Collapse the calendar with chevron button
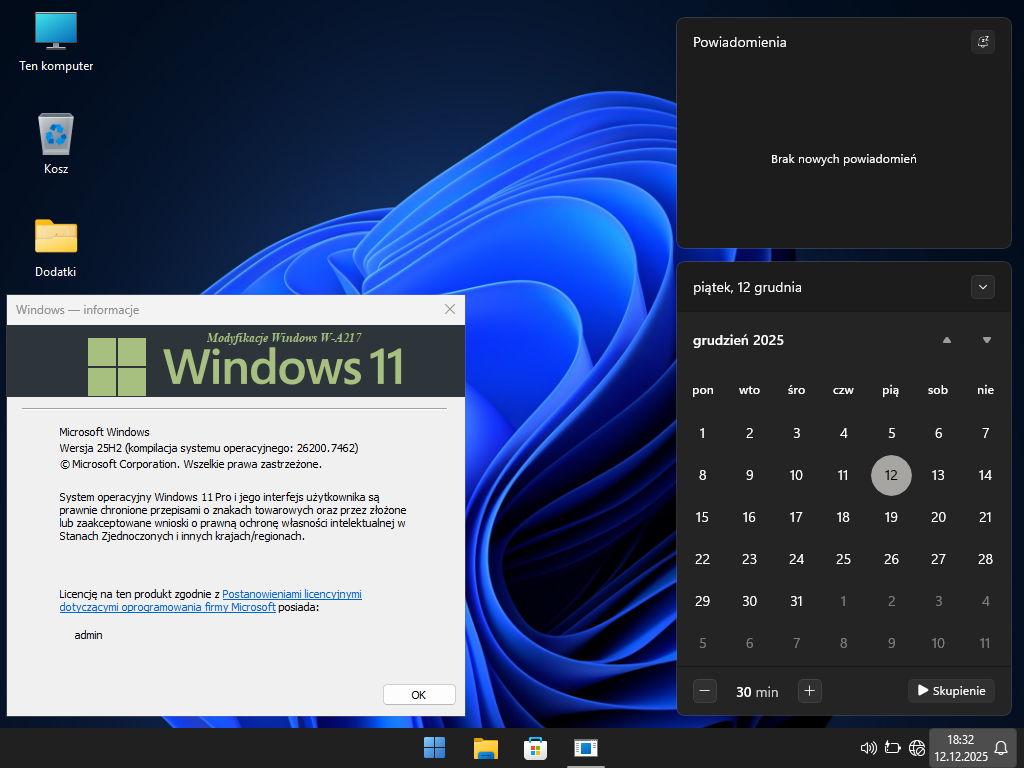Viewport: 1024px width, 768px height. (983, 287)
